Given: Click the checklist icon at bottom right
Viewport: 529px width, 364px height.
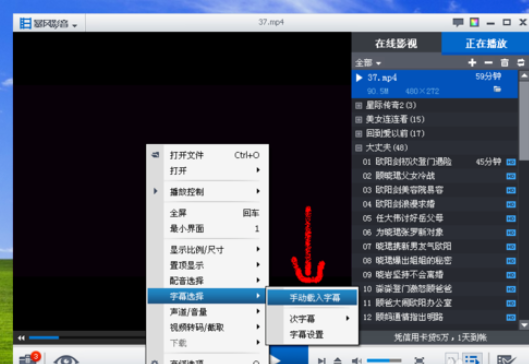Looking at the screenshot, I should 507,359.
